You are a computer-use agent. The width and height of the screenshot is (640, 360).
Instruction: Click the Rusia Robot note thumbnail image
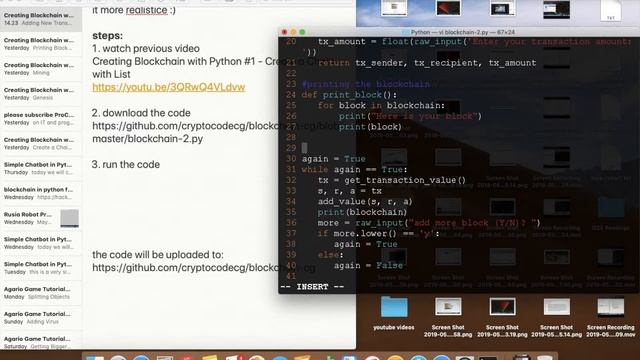pos(69,218)
